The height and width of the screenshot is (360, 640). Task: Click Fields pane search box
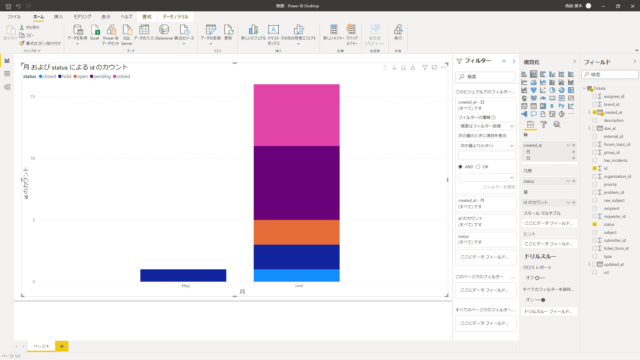(x=610, y=75)
